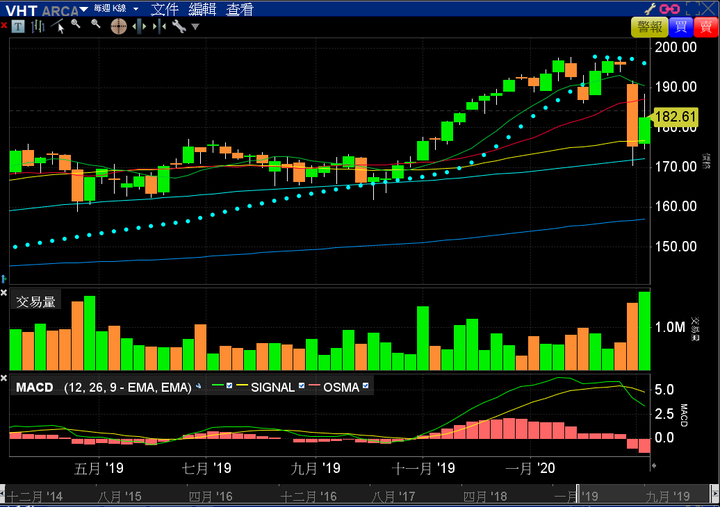720x507 pixels.
Task: Toggle the MACD green line checkbox
Action: point(229,386)
